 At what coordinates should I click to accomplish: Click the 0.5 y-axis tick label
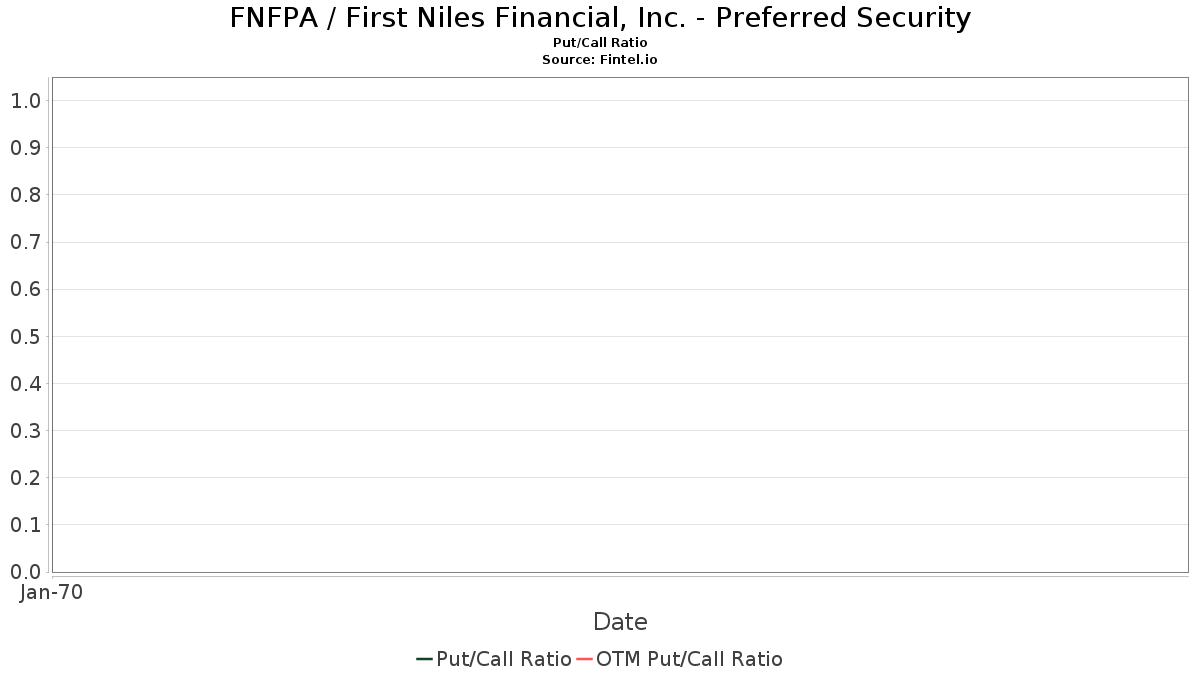click(x=25, y=337)
